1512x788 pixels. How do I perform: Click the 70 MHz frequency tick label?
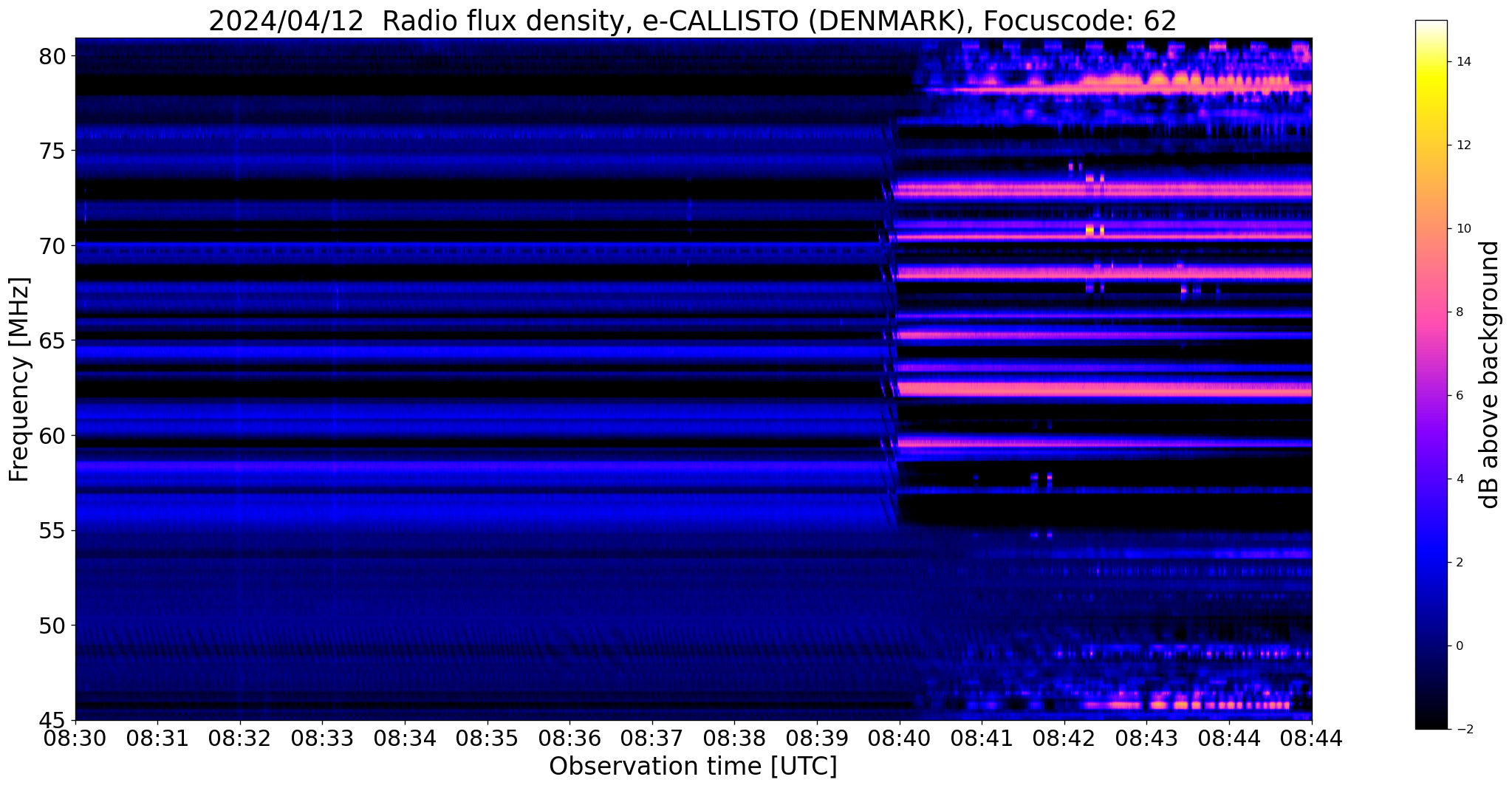52,246
